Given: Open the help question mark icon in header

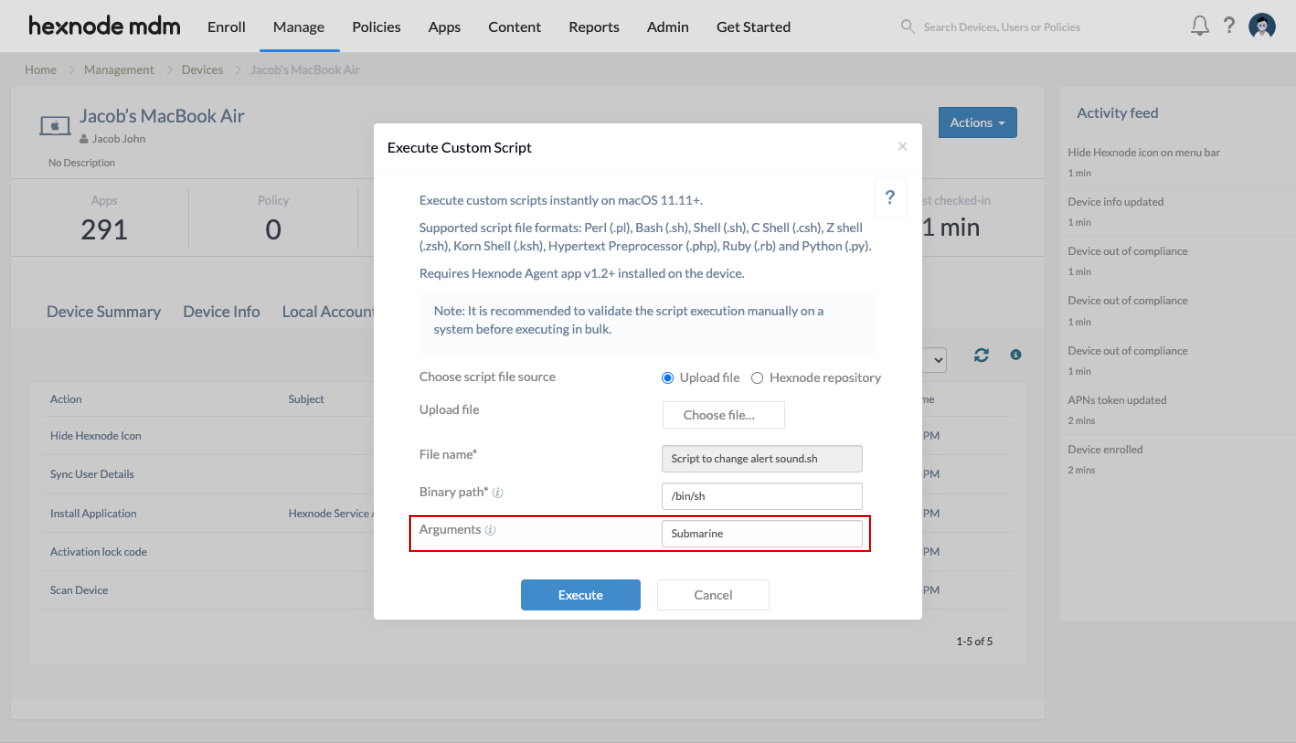Looking at the screenshot, I should click(x=1229, y=26).
